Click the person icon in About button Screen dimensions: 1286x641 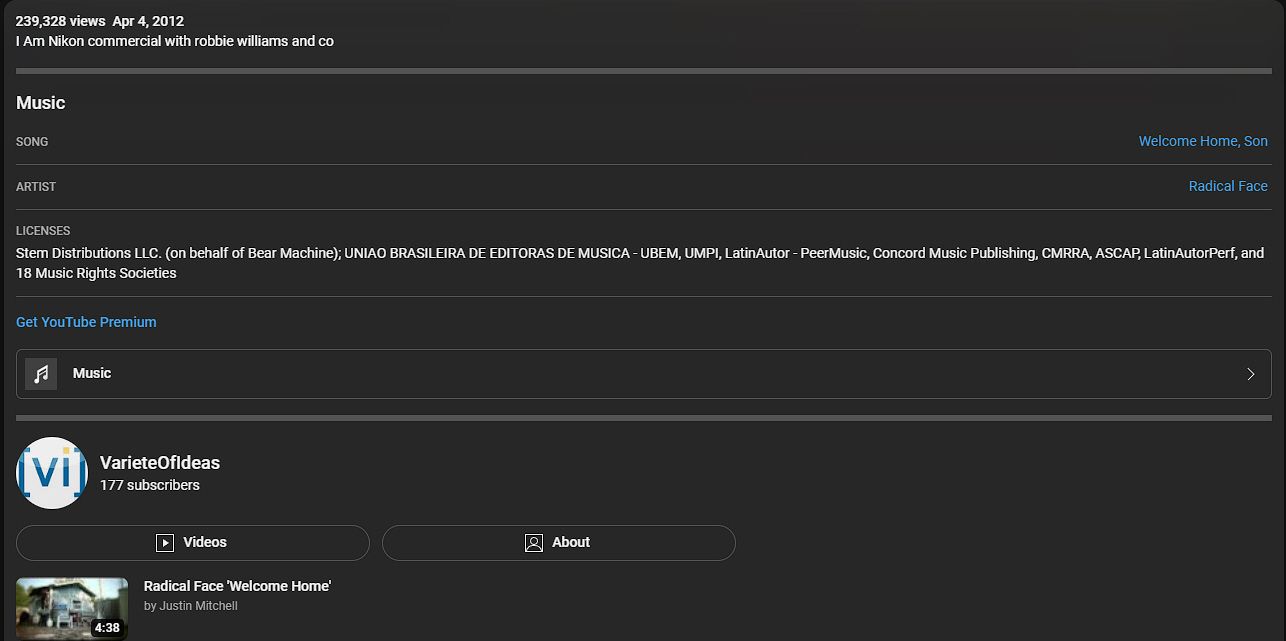[534, 543]
